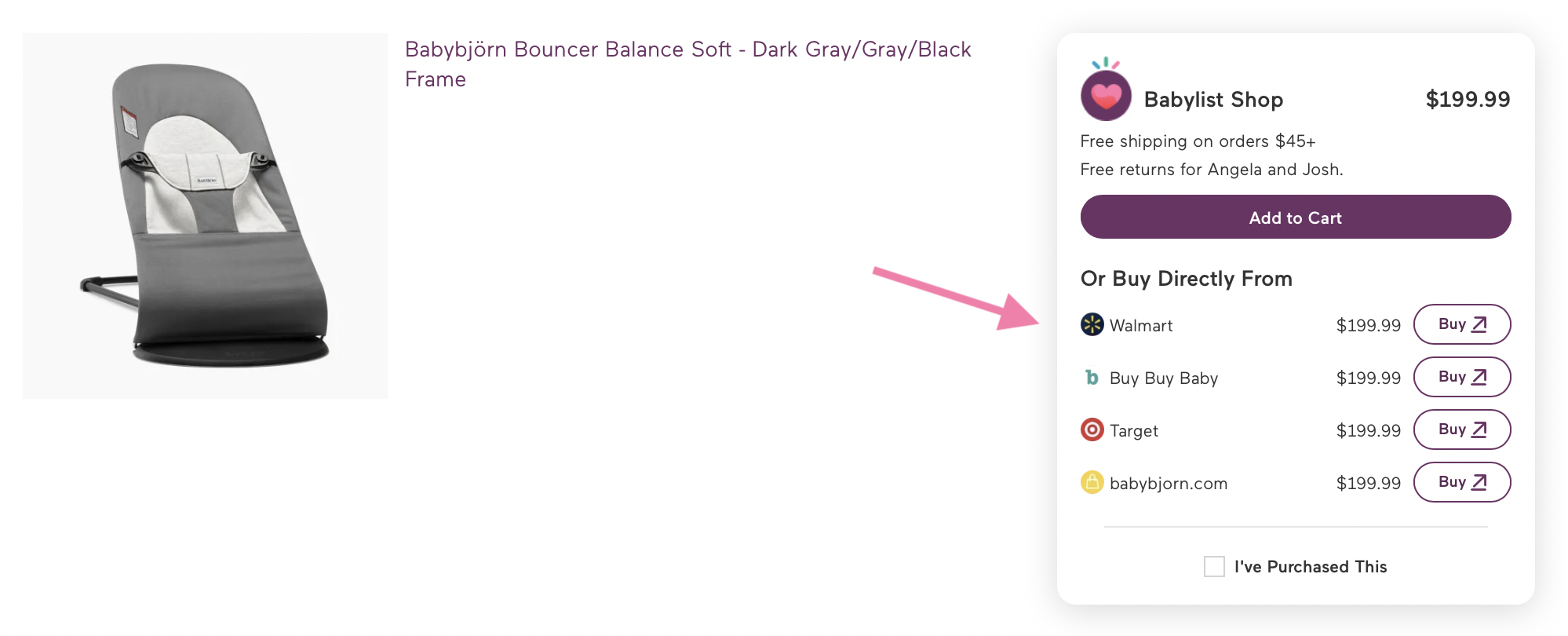
Task: Click the Target bullseye icon
Action: coord(1092,429)
